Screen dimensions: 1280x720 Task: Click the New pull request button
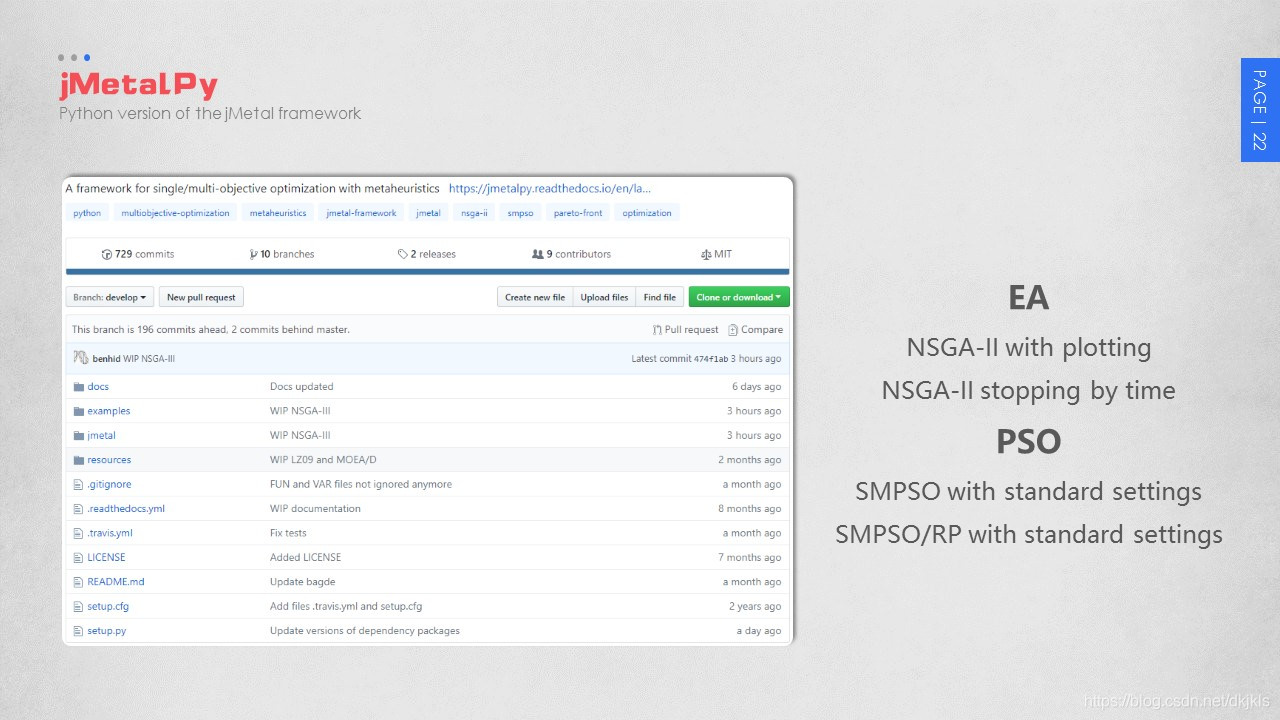(201, 297)
